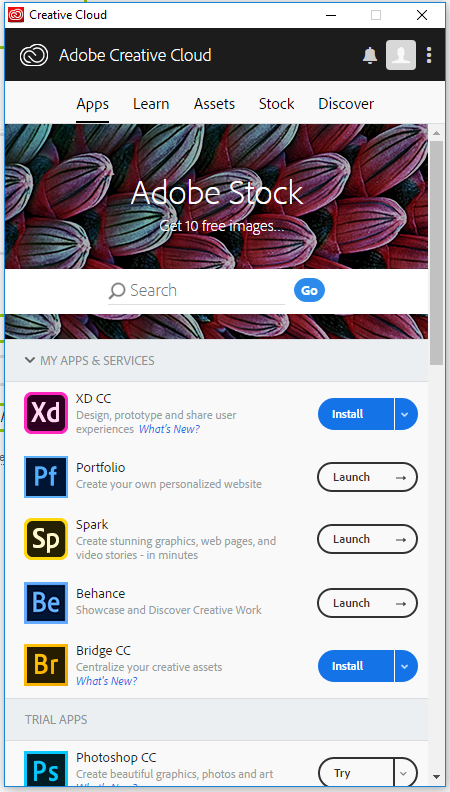Click the scrollbar up arrow
This screenshot has height=792, width=450.
tap(436, 132)
